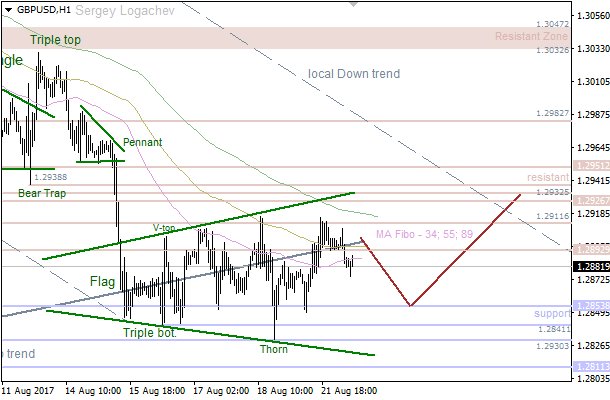The width and height of the screenshot is (610, 400).
Task: Select the Flag pattern label
Action: coord(103,282)
